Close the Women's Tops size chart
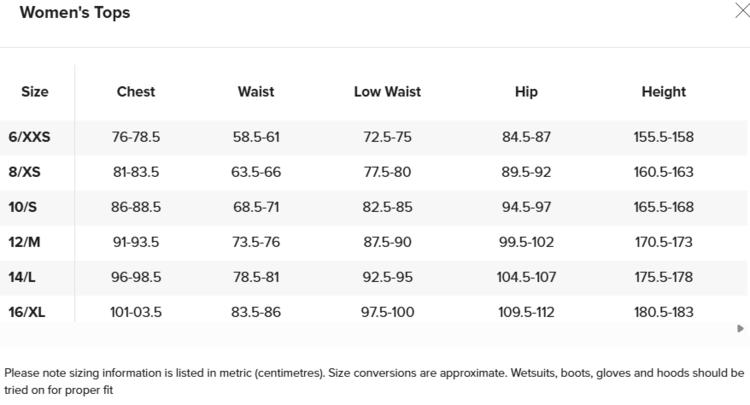Image resolution: width=750 pixels, height=405 pixels. coord(740,12)
